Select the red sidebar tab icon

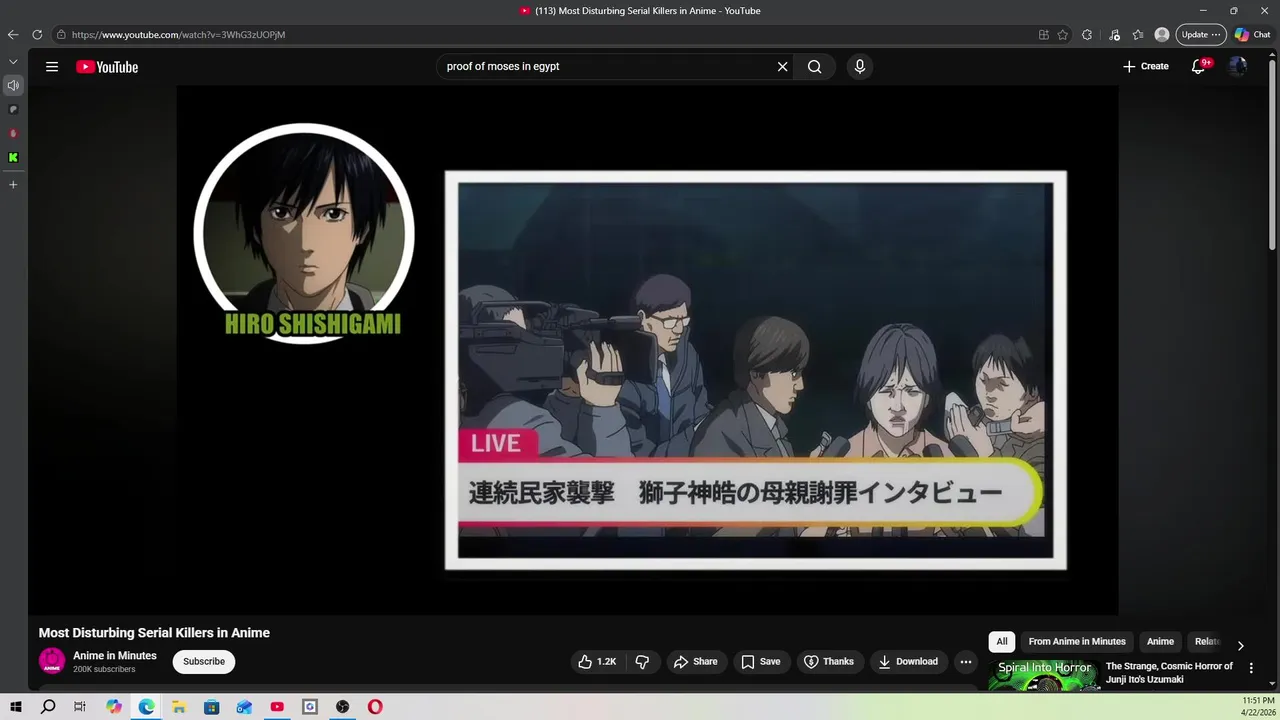pyautogui.click(x=13, y=133)
